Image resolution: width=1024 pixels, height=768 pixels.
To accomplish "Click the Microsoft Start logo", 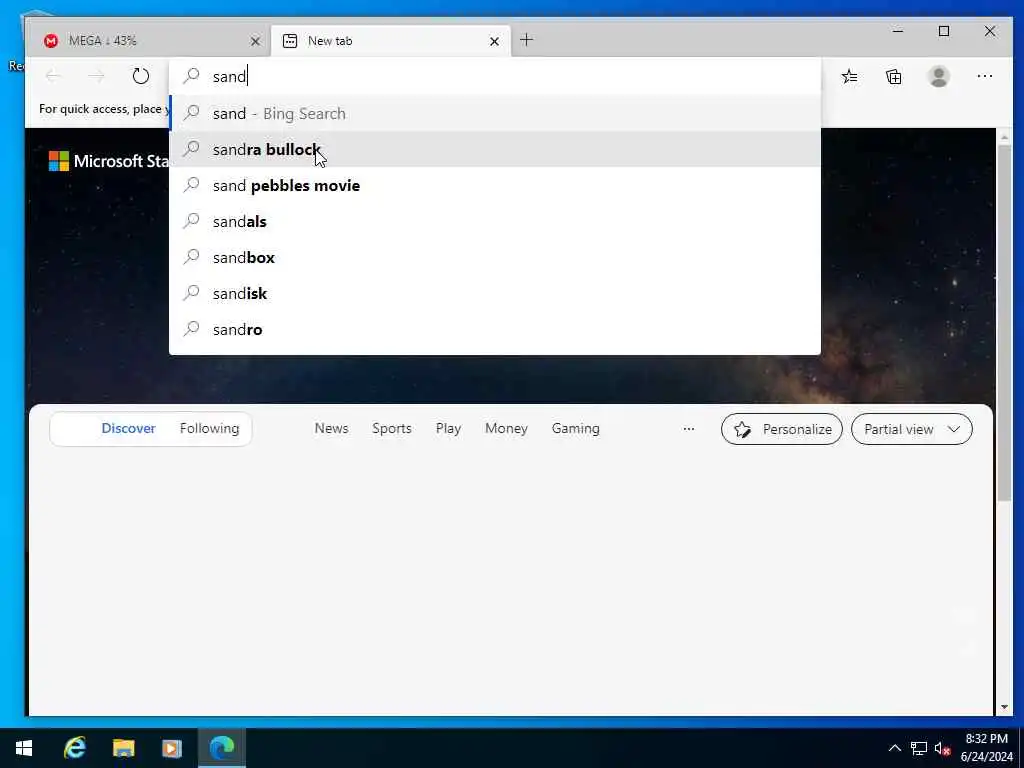I will [109, 161].
